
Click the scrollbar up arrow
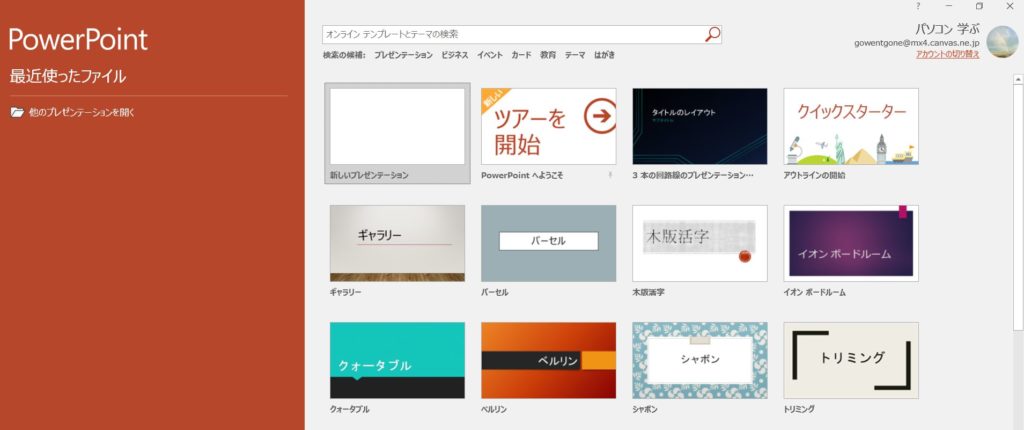click(x=1017, y=79)
